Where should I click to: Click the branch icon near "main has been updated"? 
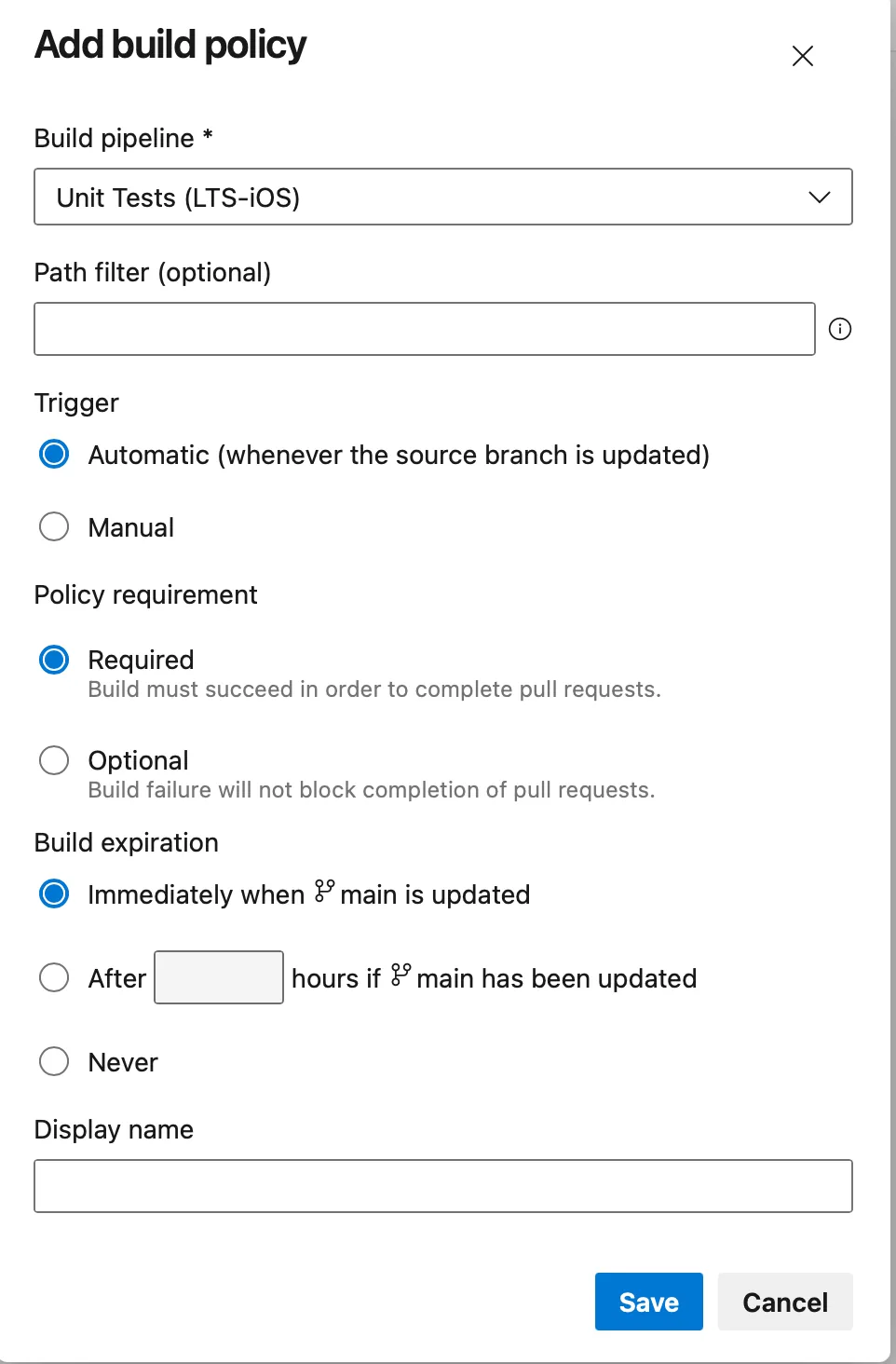tap(401, 975)
